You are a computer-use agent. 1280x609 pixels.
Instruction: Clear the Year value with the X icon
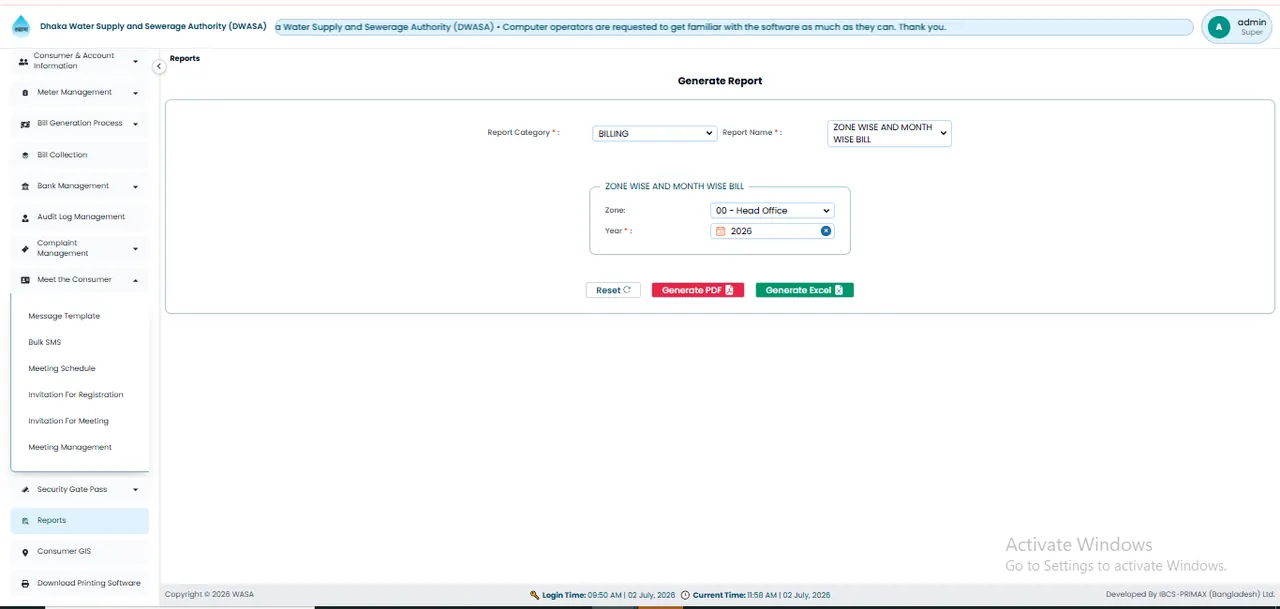pos(826,231)
